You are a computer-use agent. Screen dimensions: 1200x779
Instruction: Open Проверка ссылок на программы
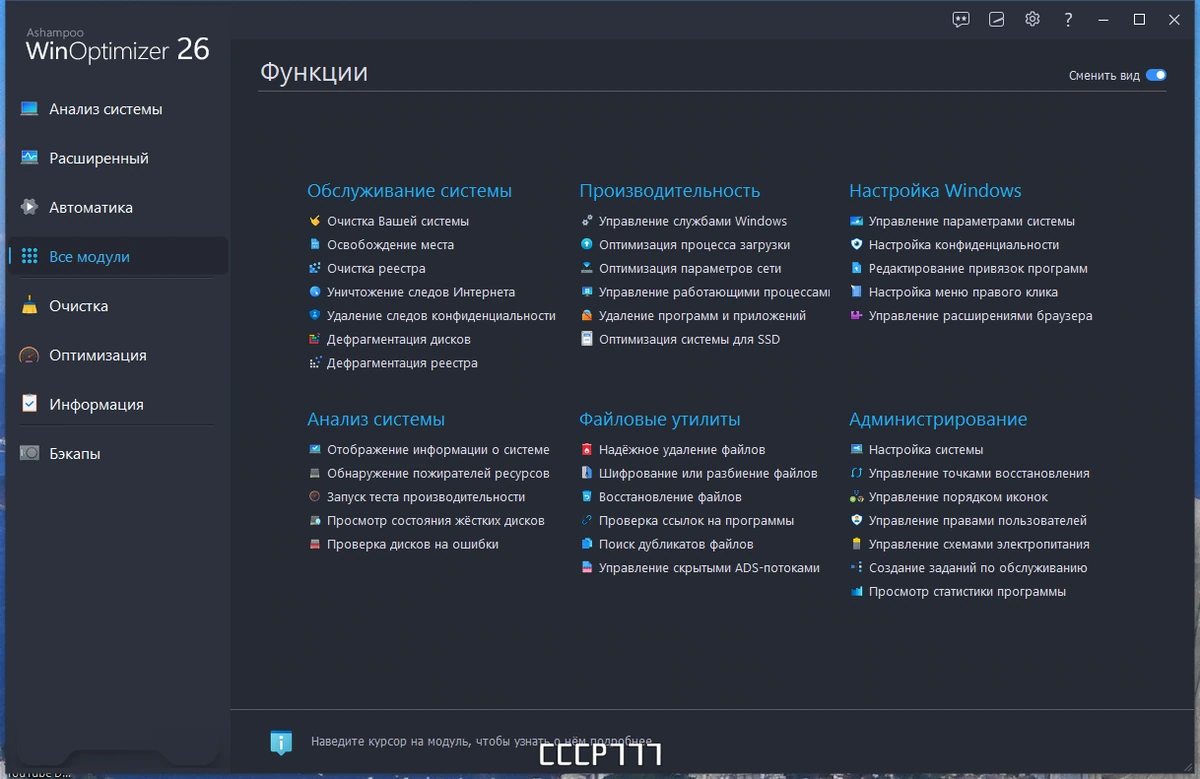tap(696, 520)
